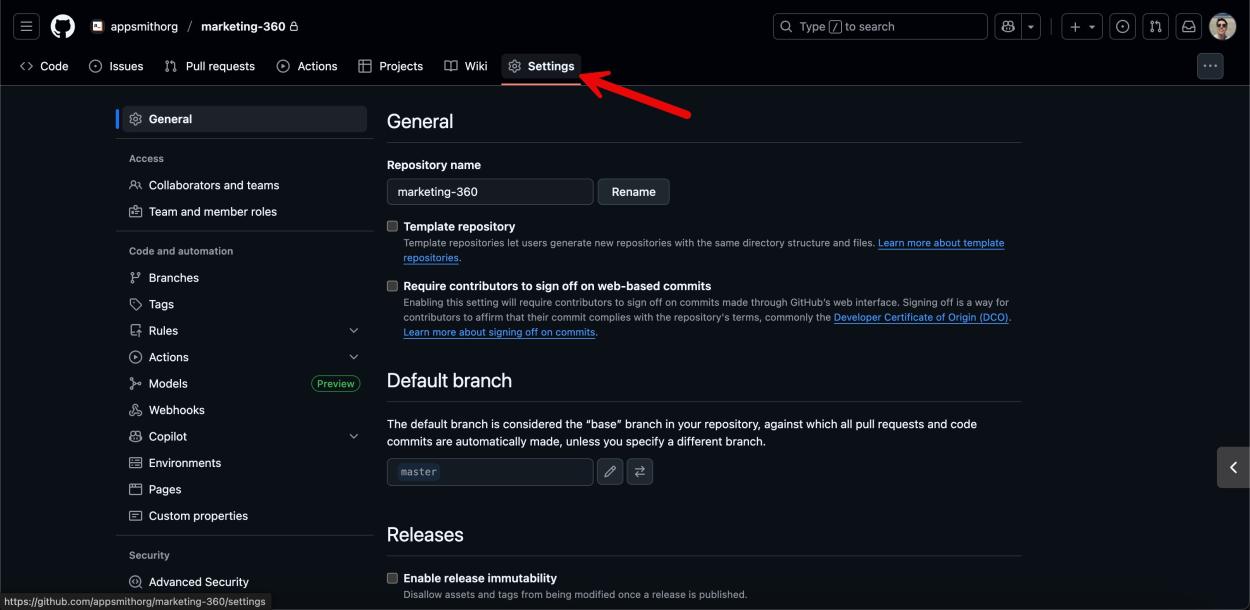
Task: Open Pull requests via the top-right icon
Action: click(x=1155, y=26)
